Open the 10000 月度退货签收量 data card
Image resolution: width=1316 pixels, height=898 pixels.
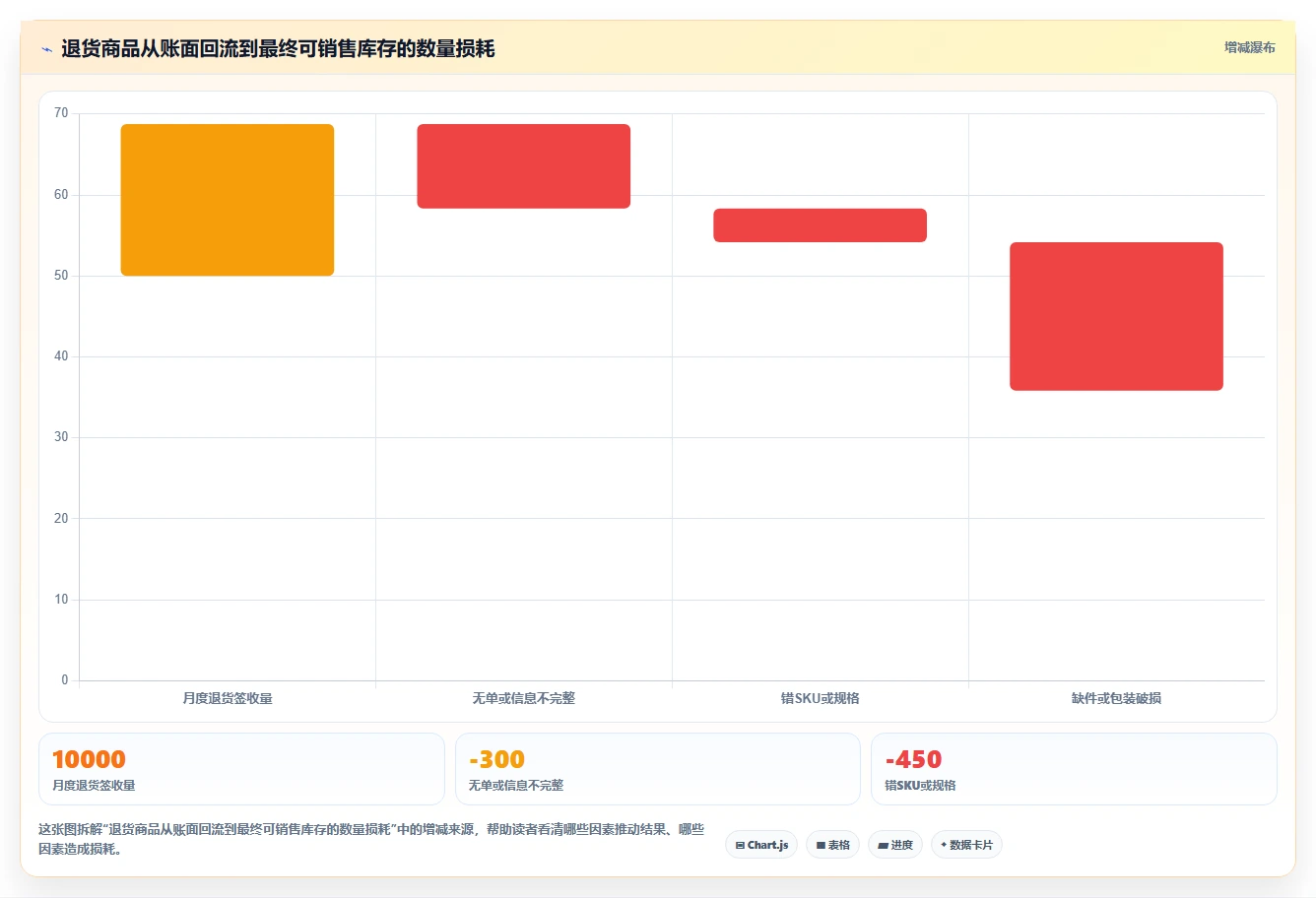coord(241,769)
